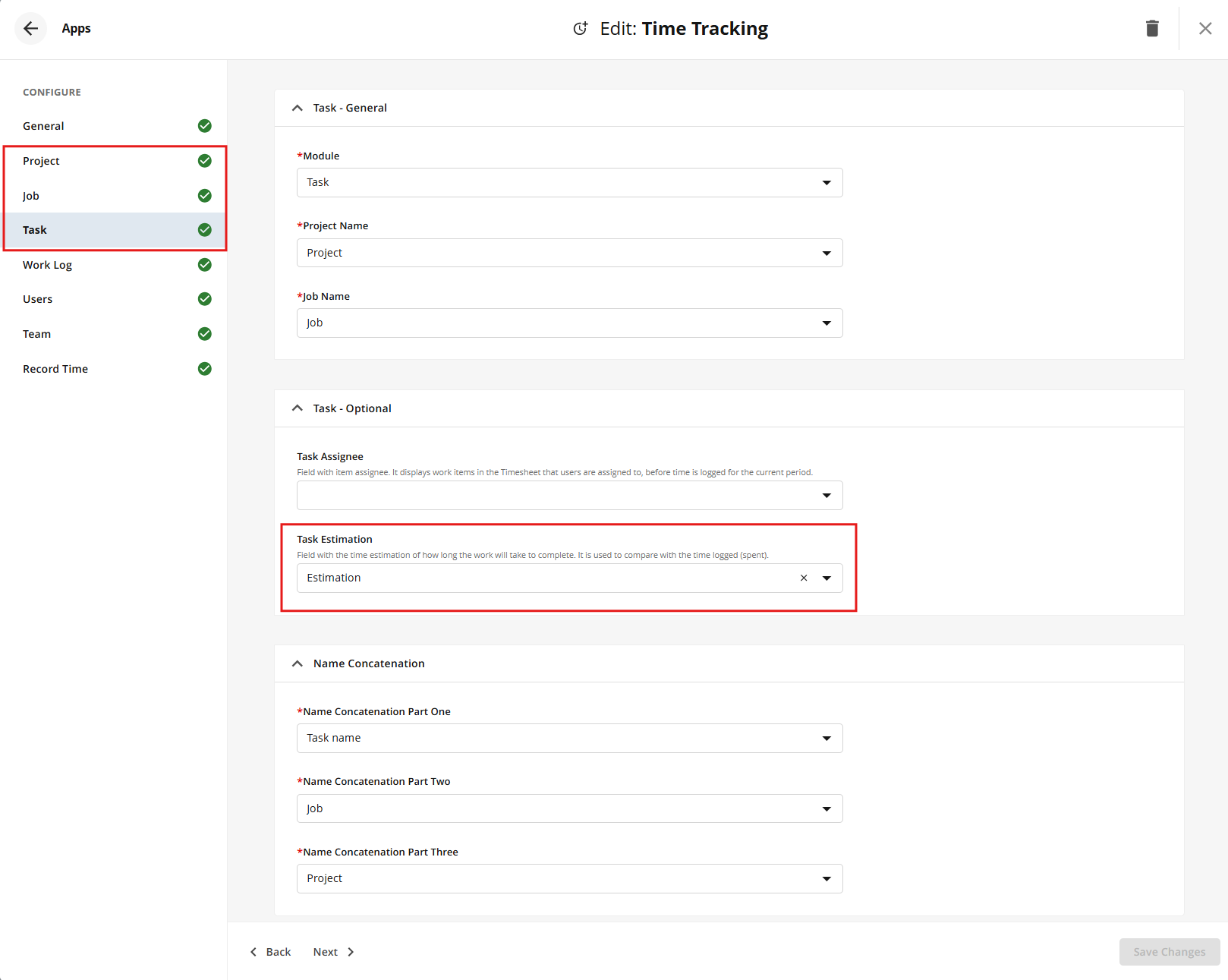Go to the Record Time section
1228x980 pixels.
coord(114,369)
